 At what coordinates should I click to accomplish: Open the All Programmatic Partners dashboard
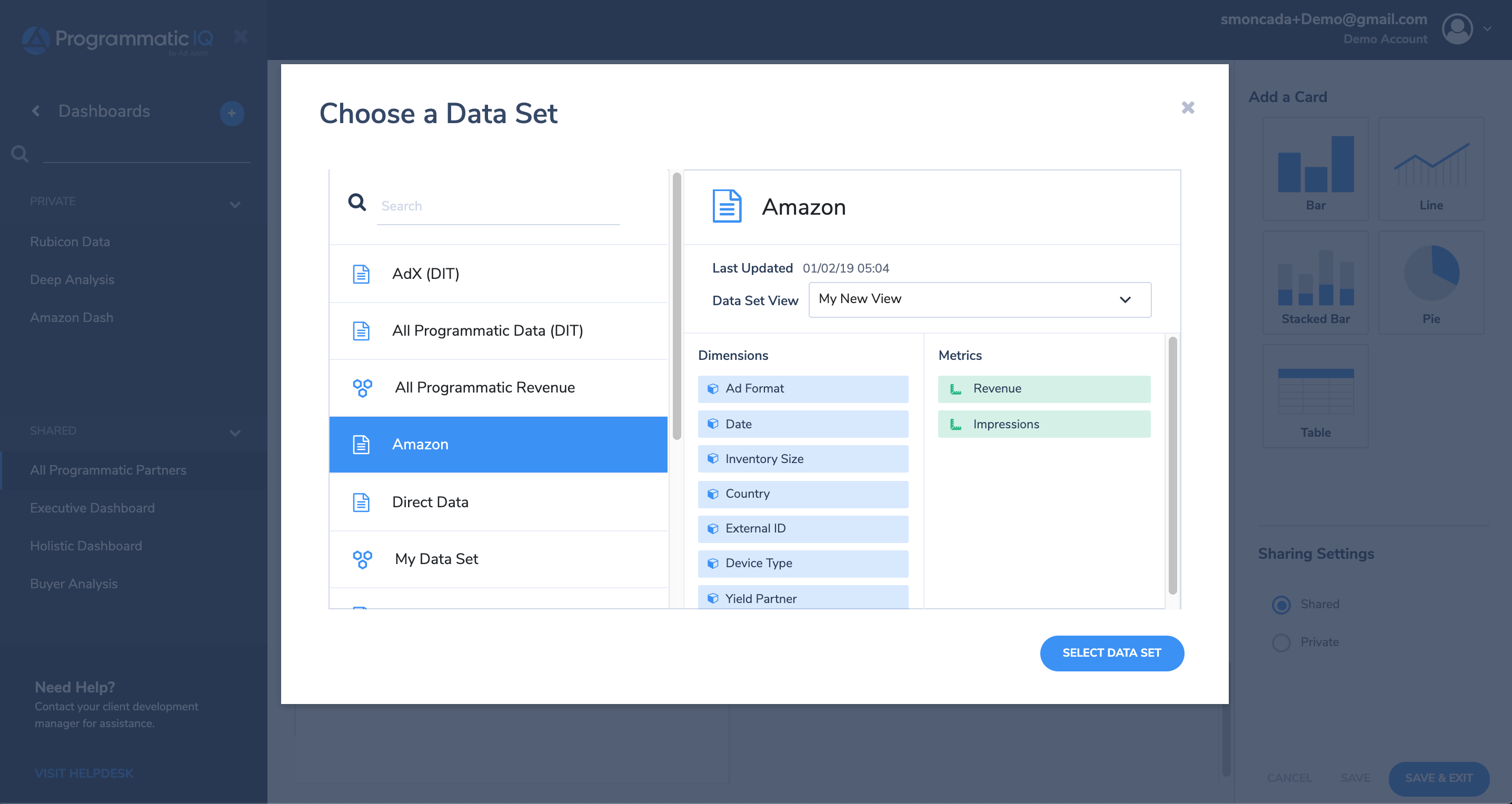tap(108, 470)
